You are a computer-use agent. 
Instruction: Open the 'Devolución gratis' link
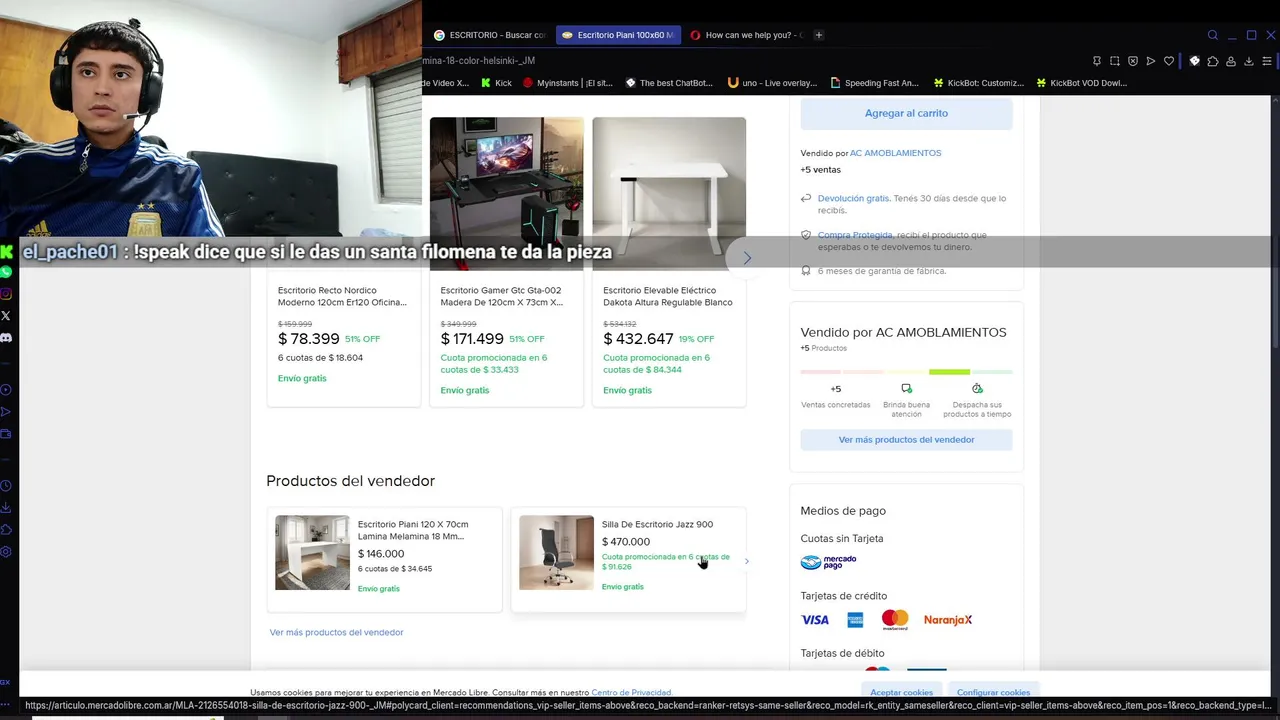(853, 198)
